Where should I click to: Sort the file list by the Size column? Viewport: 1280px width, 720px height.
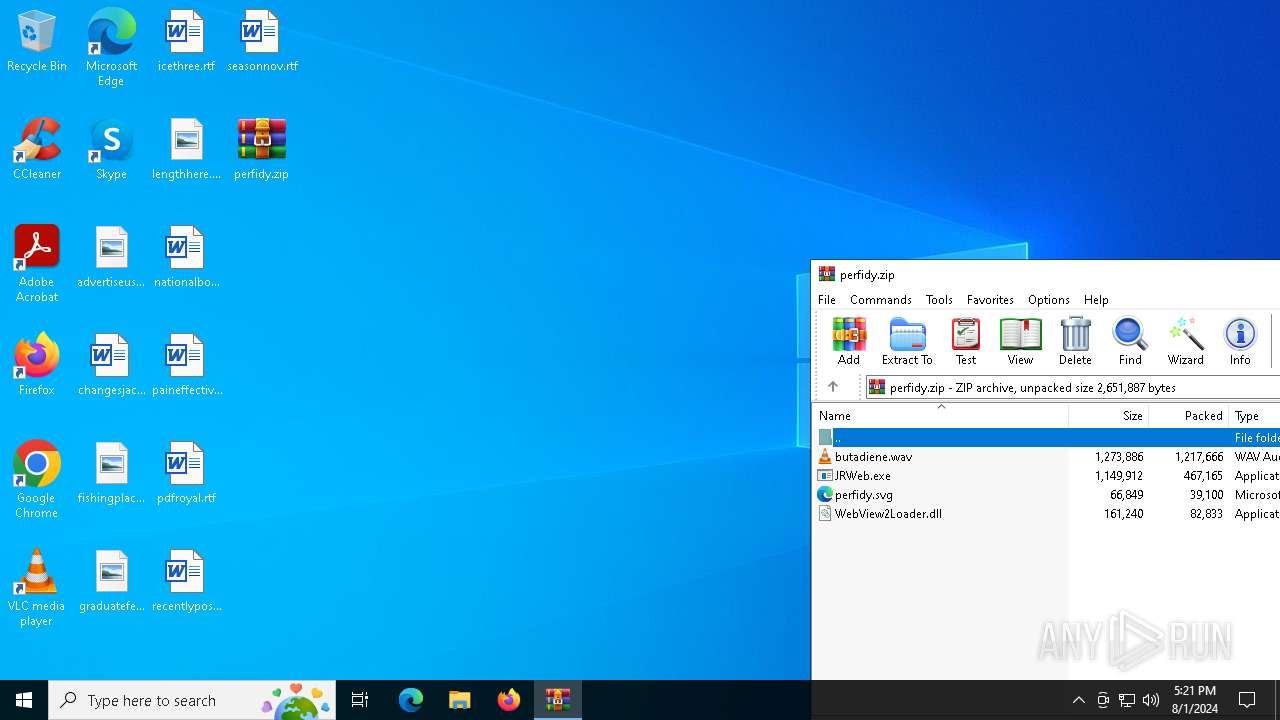click(1108, 415)
